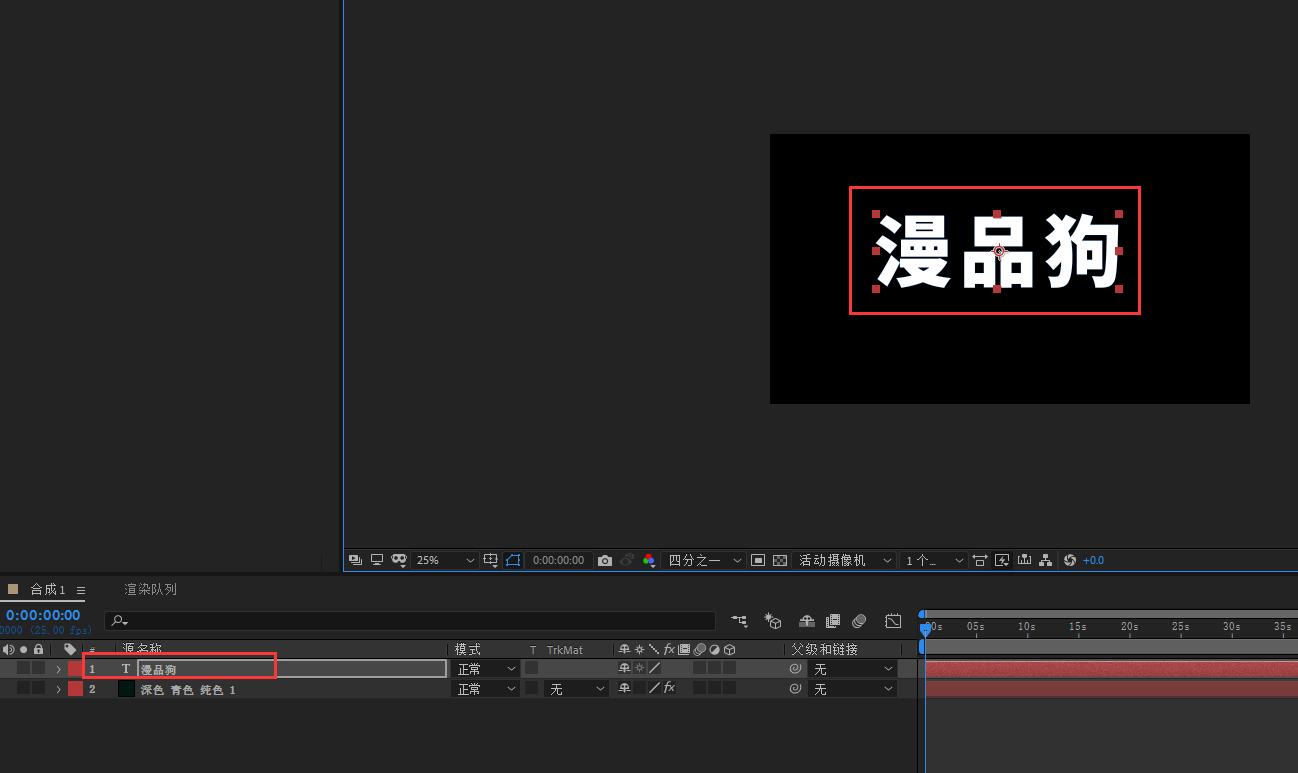This screenshot has width=1298, height=773.
Task: Click the red label color of layer 2
Action: 75,688
